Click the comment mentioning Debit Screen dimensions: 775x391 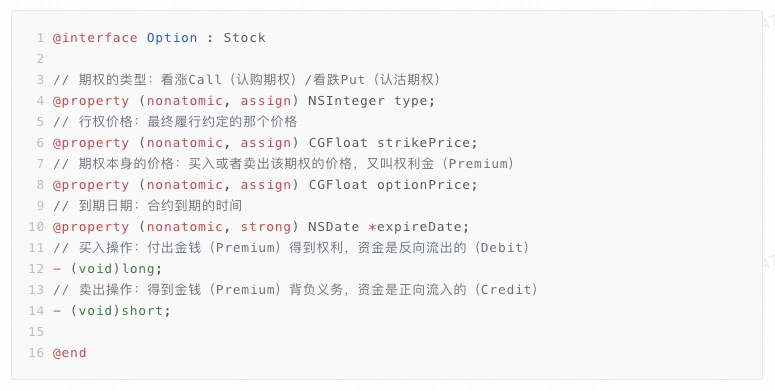pyautogui.click(x=291, y=248)
